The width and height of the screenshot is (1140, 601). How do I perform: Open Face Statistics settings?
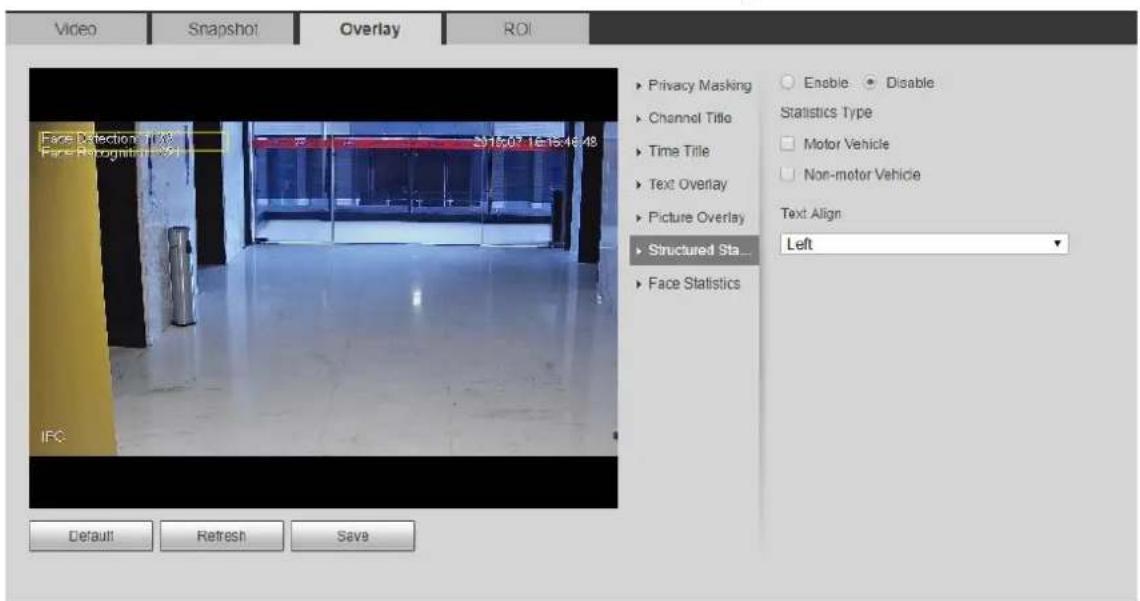pyautogui.click(x=694, y=283)
